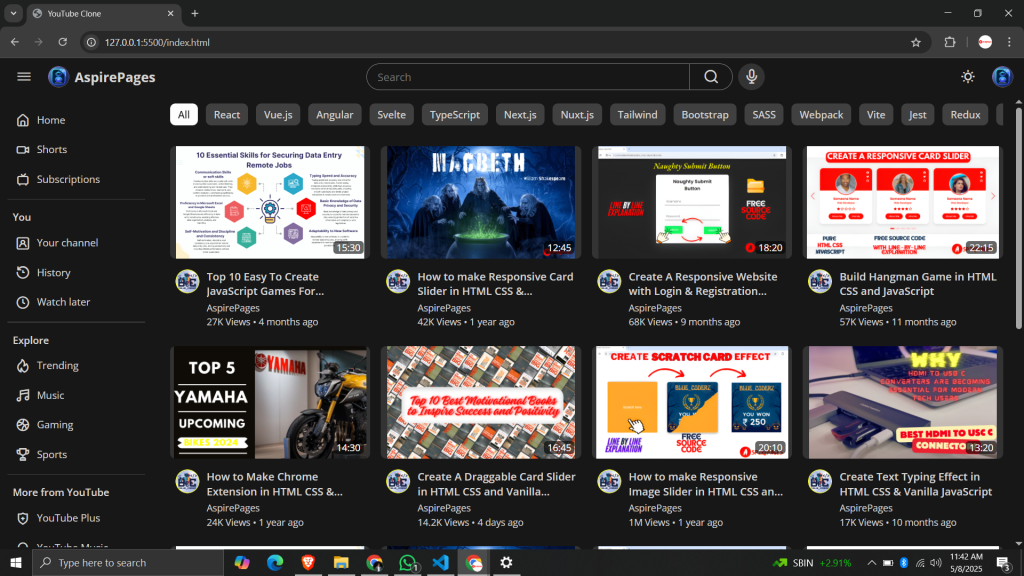Open 'Build Hangman Game in HTML' title
This screenshot has width=1024, height=576.
pyautogui.click(x=918, y=284)
